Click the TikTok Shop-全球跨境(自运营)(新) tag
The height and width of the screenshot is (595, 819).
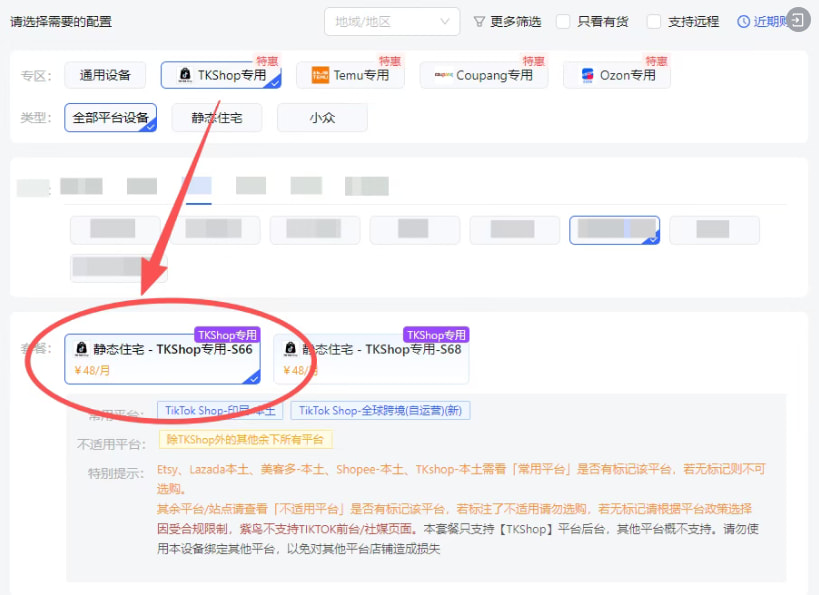tap(380, 411)
